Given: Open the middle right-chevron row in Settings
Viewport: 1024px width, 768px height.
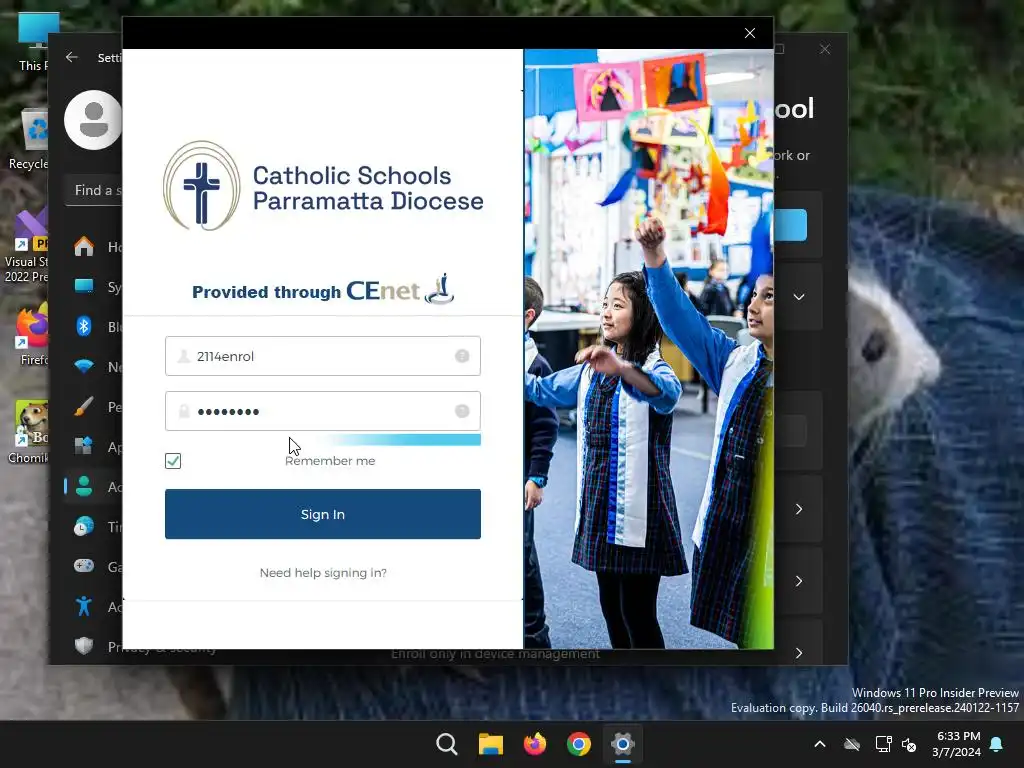Looking at the screenshot, I should (x=799, y=581).
